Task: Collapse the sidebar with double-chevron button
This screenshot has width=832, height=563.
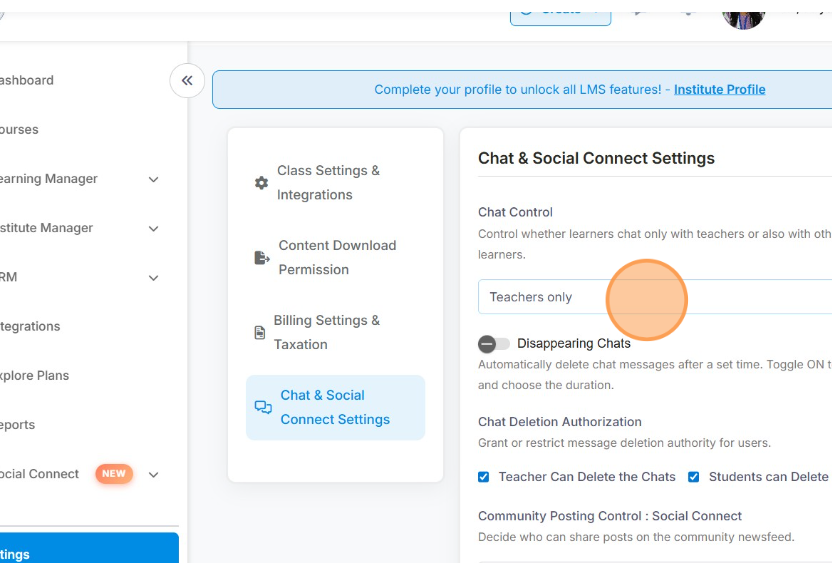Action: 187,81
